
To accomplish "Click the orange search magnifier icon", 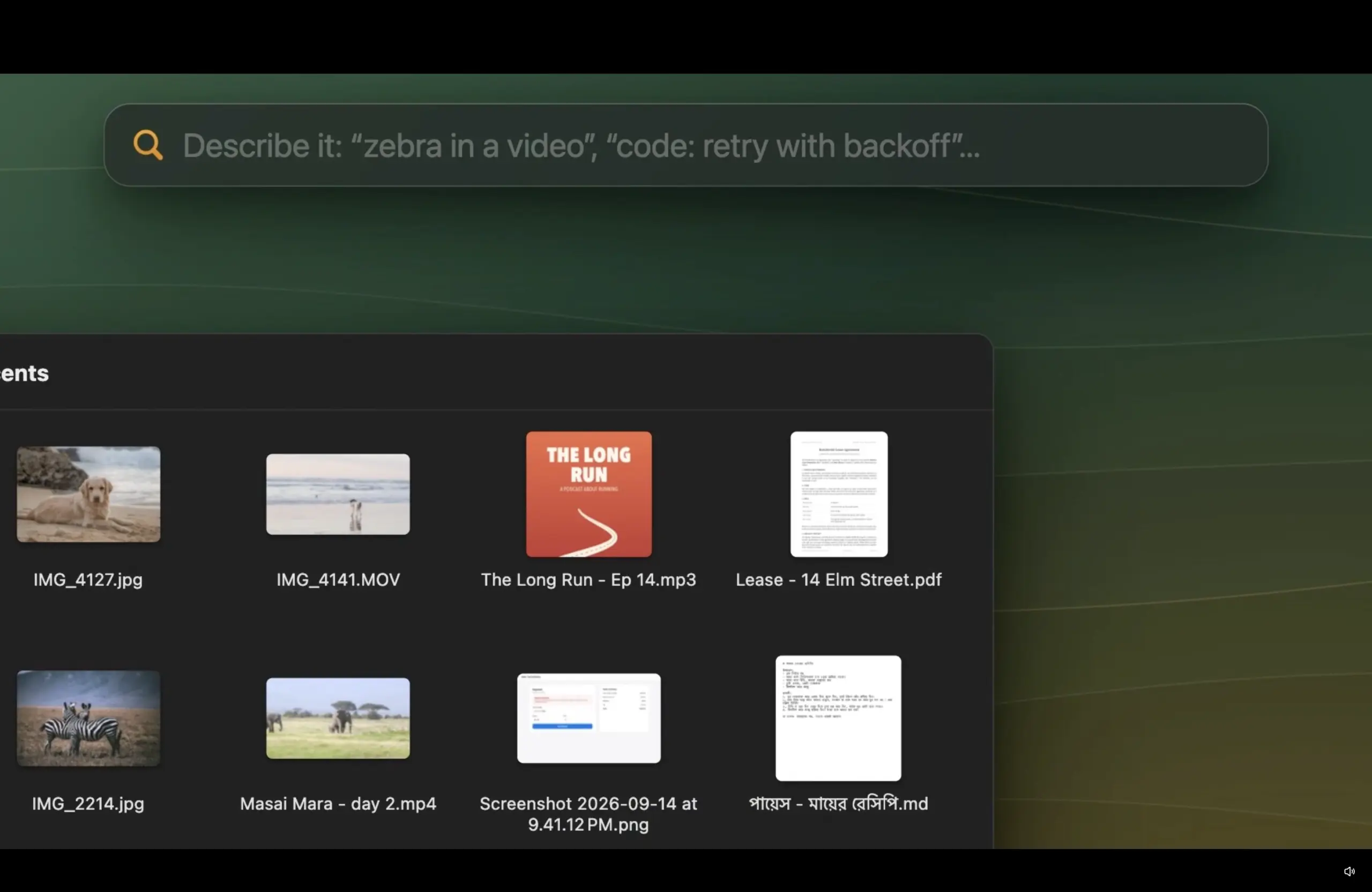I will [x=147, y=145].
